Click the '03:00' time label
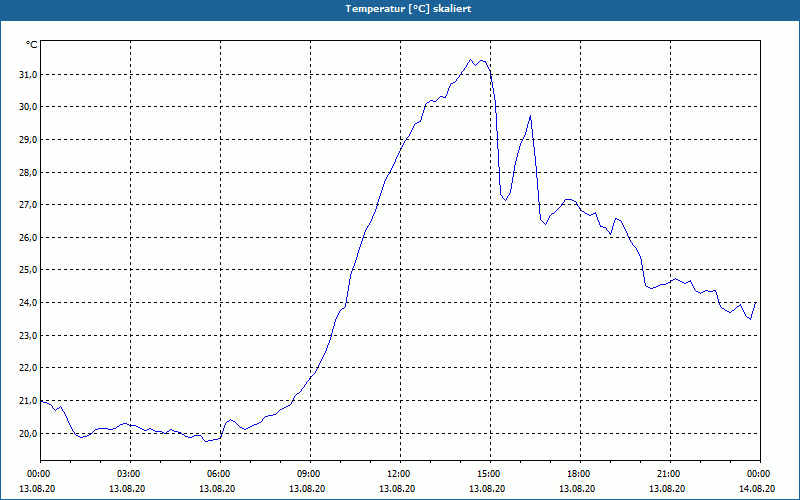The height and width of the screenshot is (500, 800). [130, 474]
